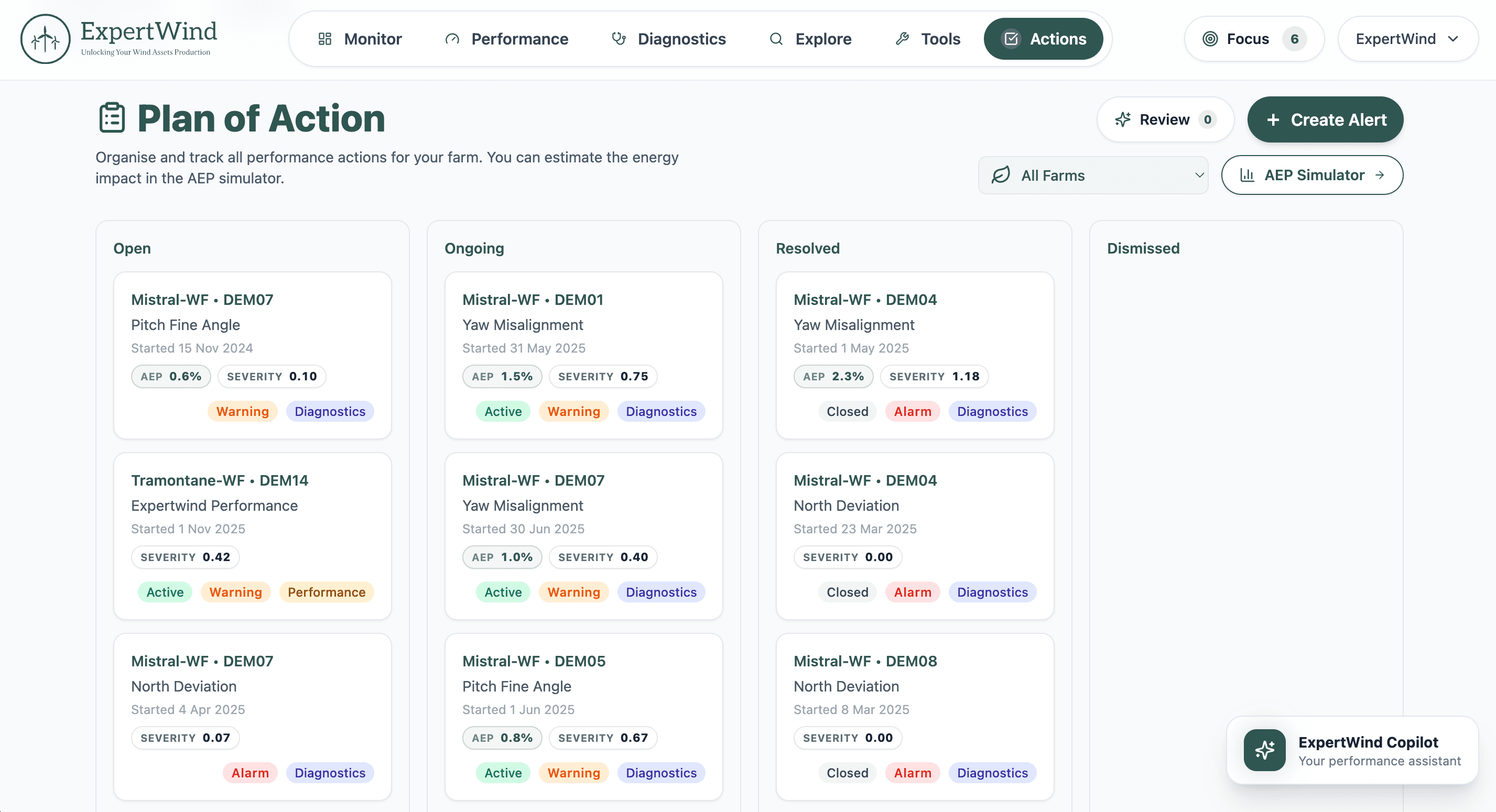The height and width of the screenshot is (812, 1496).
Task: Click the Alarm tag on DEM08 card
Action: 913,773
